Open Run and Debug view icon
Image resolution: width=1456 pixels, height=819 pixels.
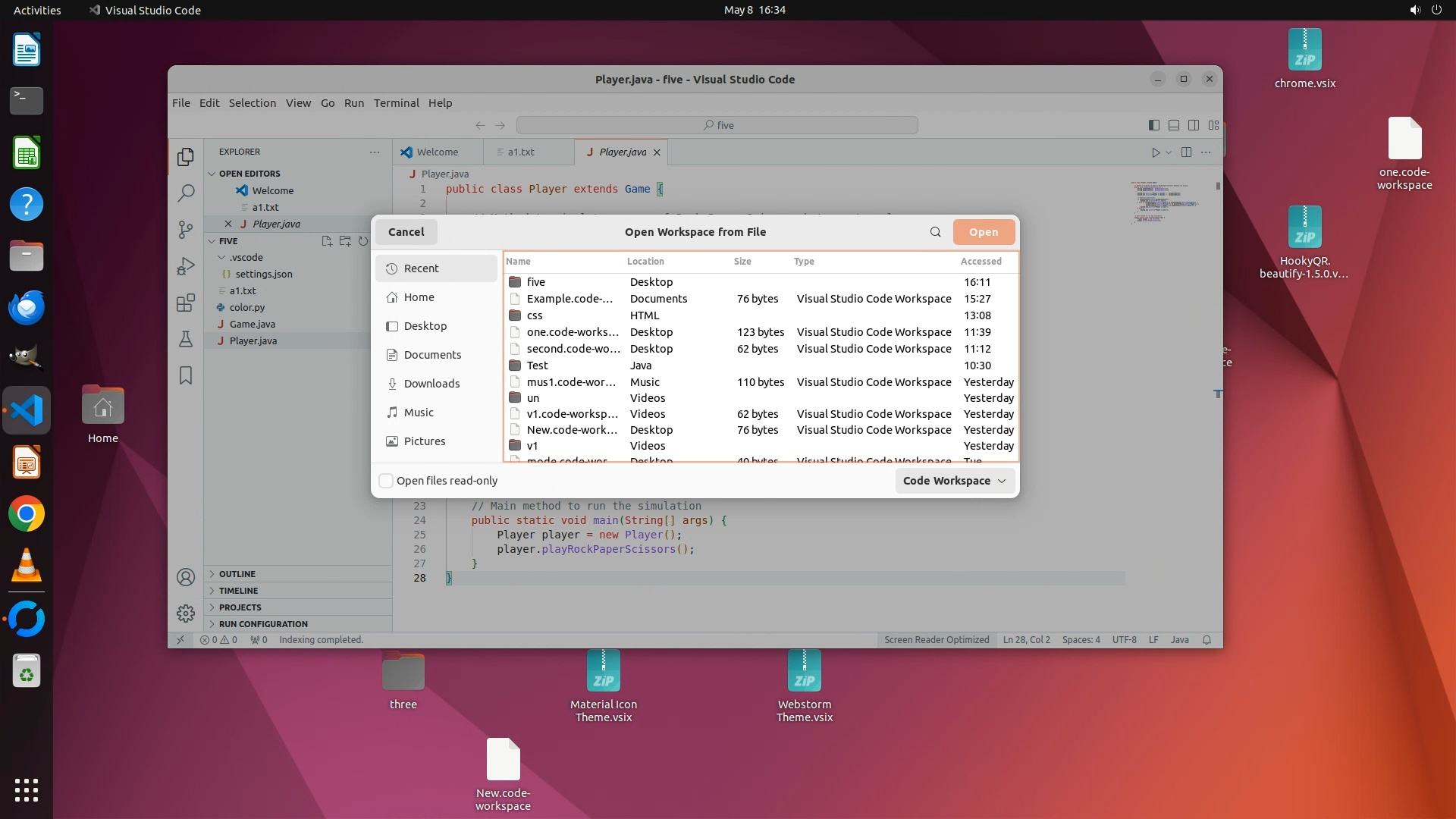click(x=186, y=266)
